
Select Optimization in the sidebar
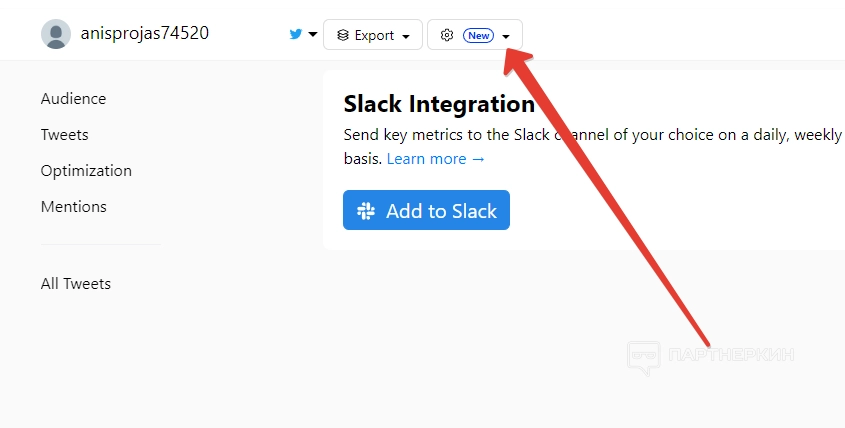[x=86, y=171]
